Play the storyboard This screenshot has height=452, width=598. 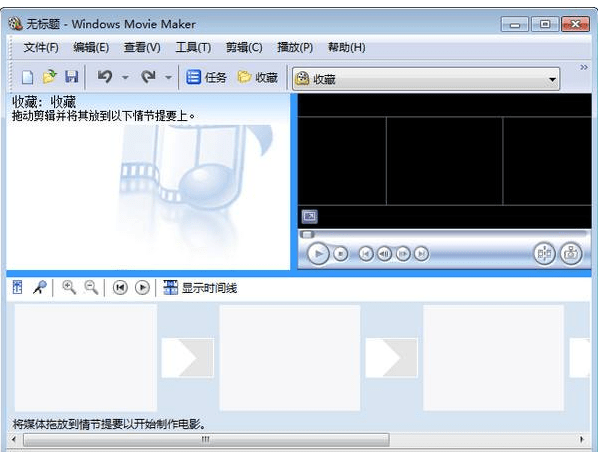[142, 288]
